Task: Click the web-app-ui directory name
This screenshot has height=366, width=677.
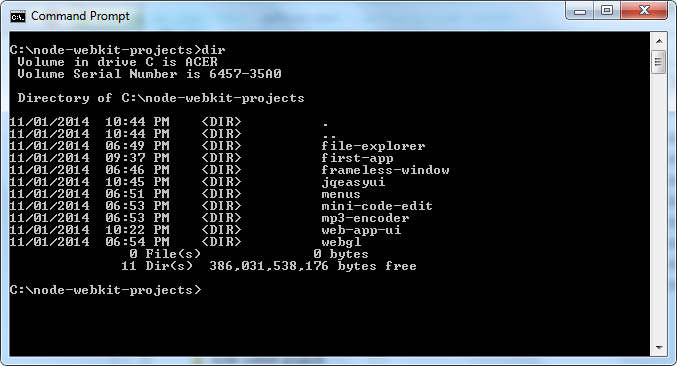Action: pos(361,230)
